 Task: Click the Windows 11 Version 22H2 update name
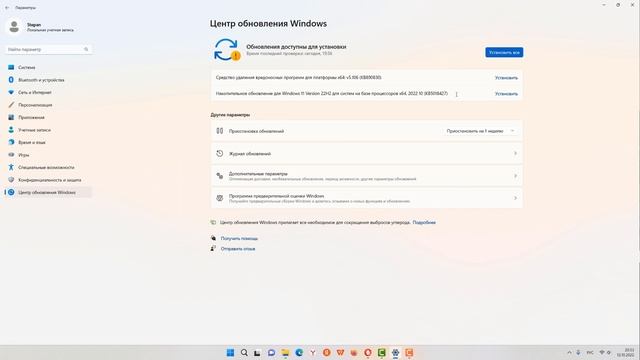pos(331,93)
